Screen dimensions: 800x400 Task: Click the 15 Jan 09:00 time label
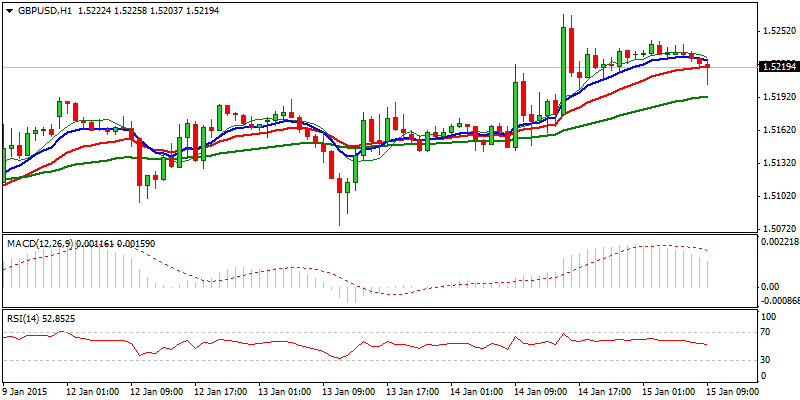pyautogui.click(x=733, y=392)
